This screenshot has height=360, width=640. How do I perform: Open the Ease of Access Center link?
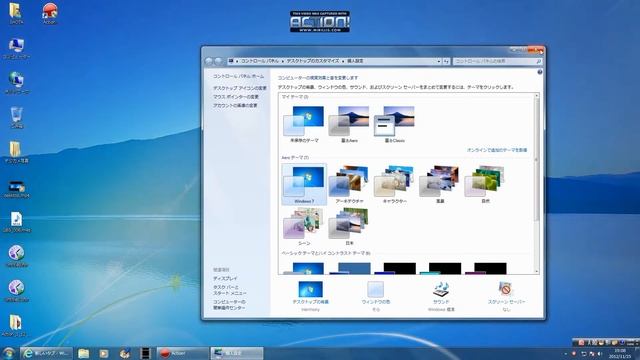[229, 305]
